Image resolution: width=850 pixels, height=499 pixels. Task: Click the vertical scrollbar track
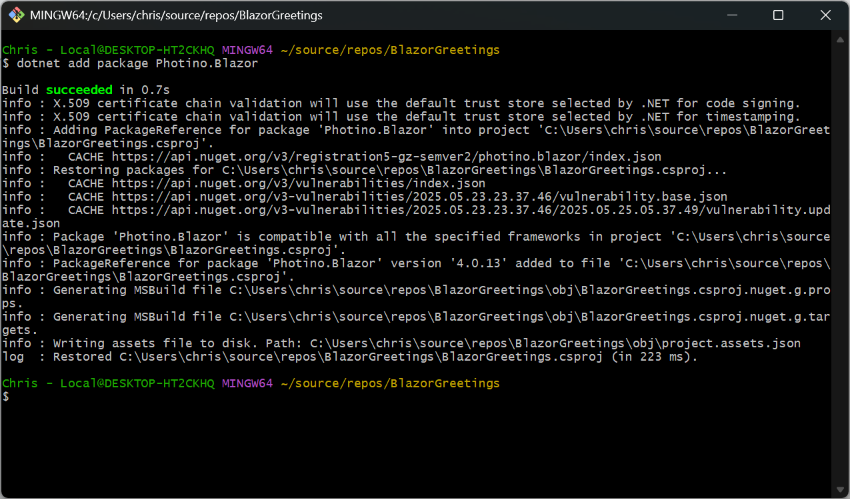click(x=842, y=260)
